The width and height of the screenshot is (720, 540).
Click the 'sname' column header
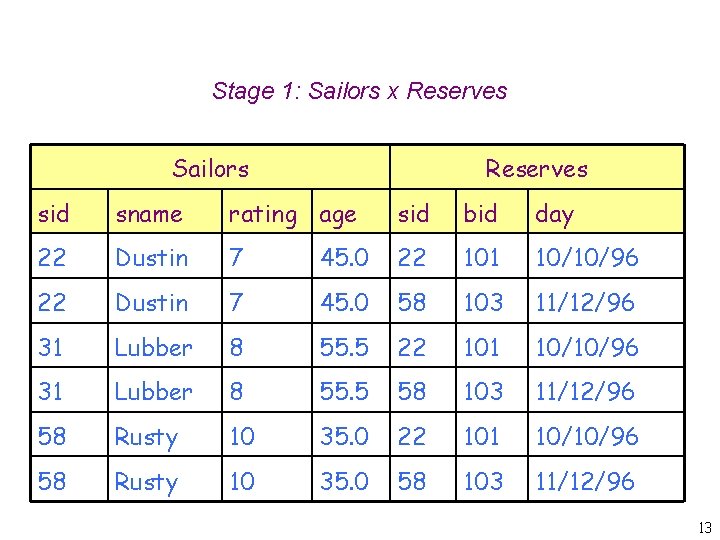pyautogui.click(x=149, y=213)
